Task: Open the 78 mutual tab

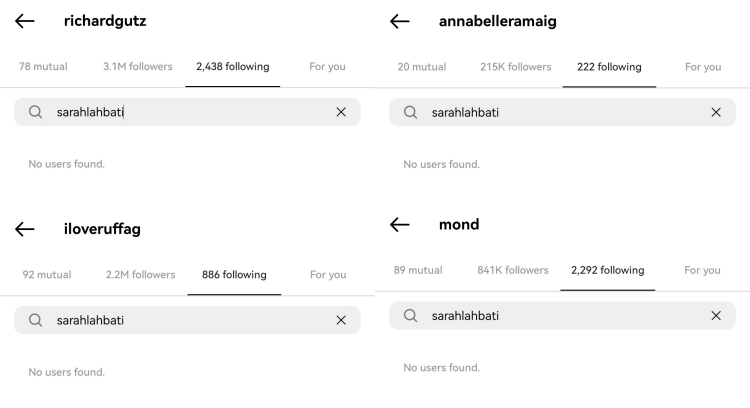Action: 45,67
